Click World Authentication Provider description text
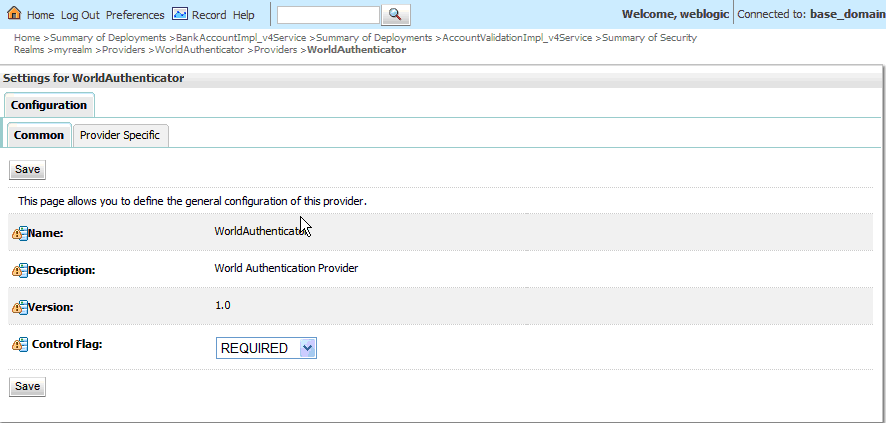 point(286,268)
